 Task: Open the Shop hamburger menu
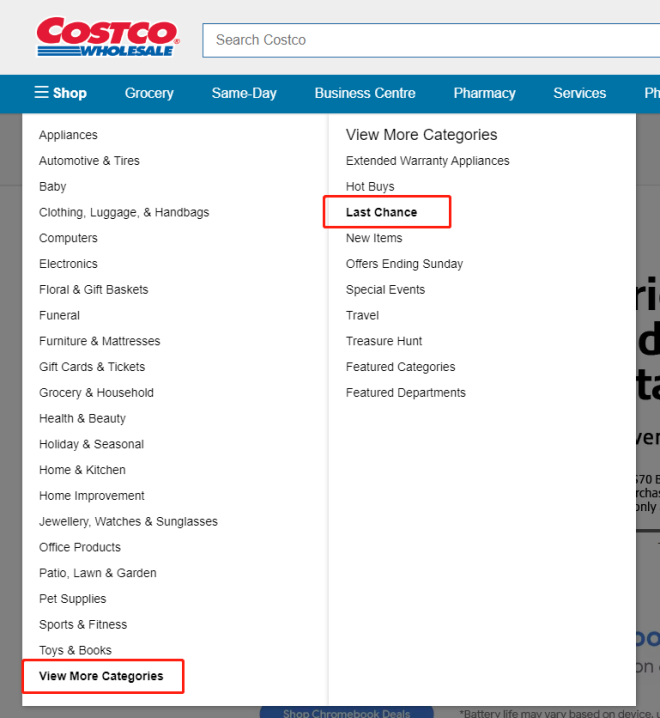pos(60,93)
